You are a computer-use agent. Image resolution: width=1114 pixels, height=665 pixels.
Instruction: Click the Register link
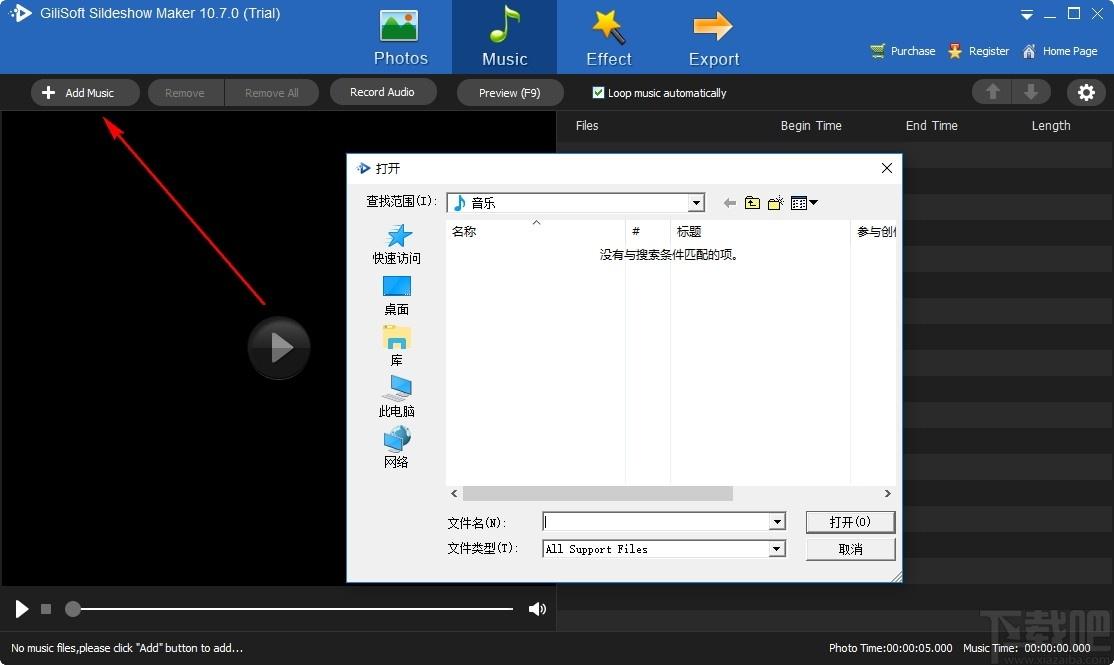pyautogui.click(x=979, y=51)
